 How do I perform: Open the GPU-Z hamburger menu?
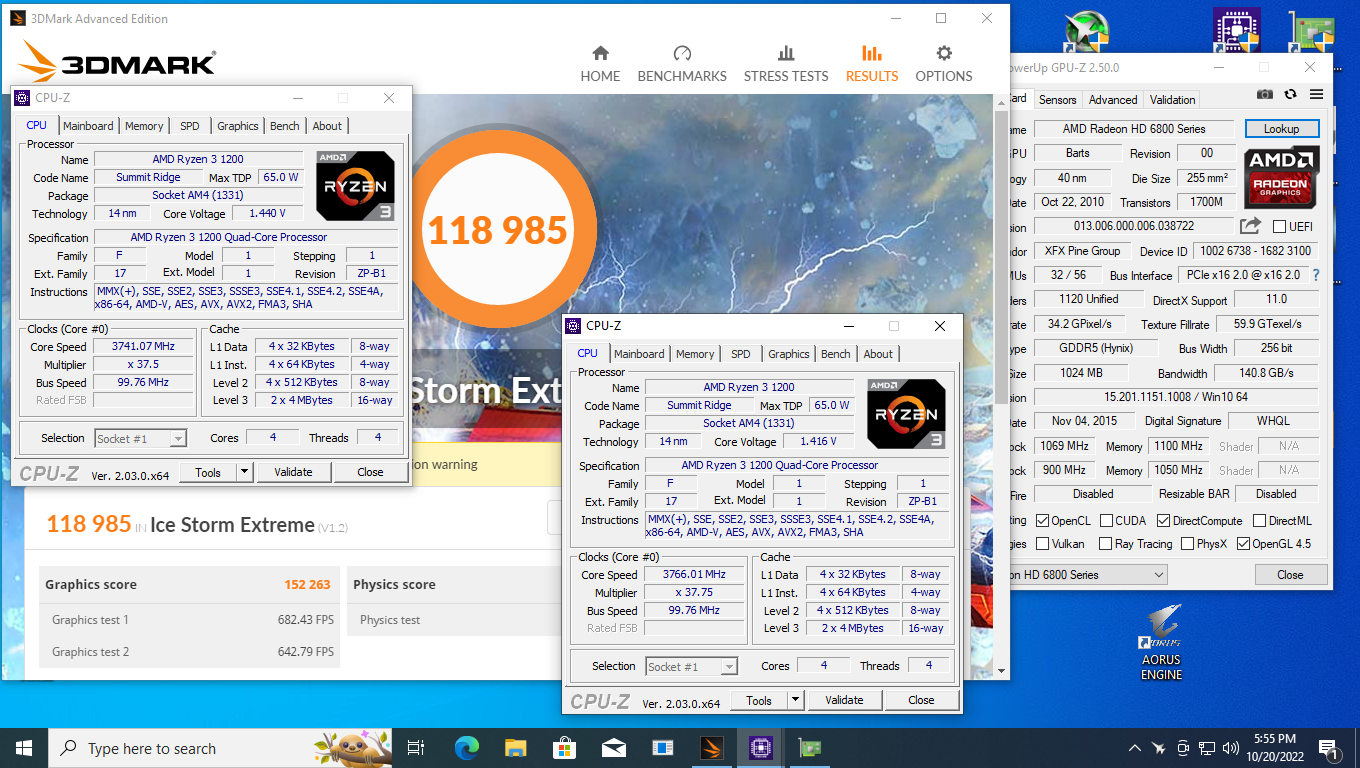[x=1316, y=94]
